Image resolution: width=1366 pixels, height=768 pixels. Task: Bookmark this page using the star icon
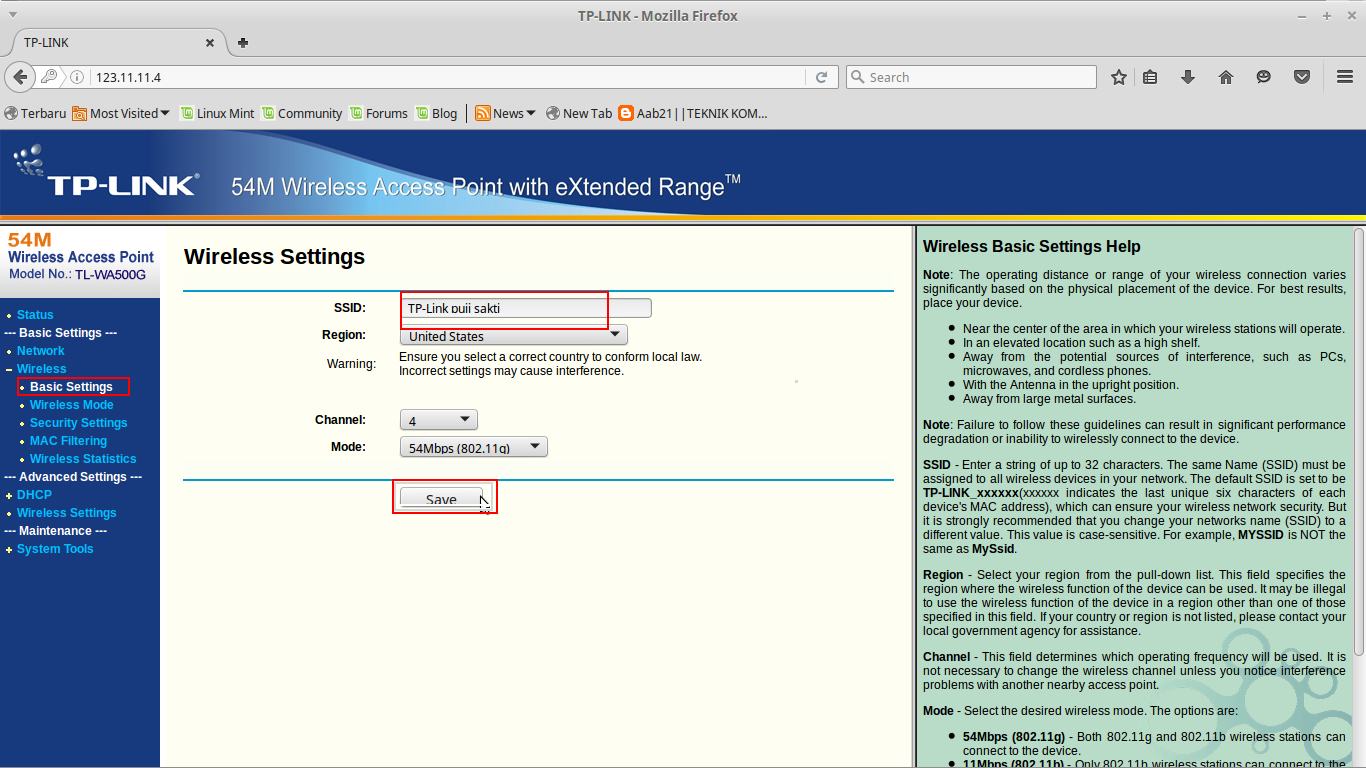click(x=1118, y=77)
